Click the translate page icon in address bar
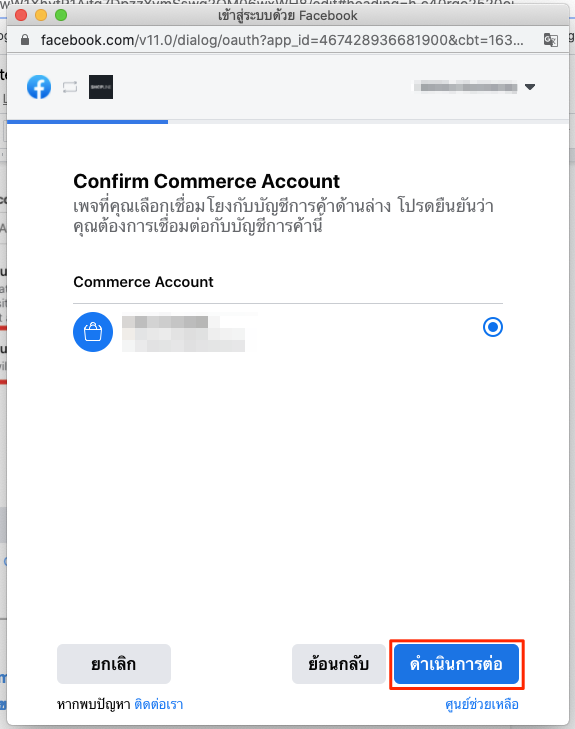This screenshot has width=575, height=729. (551, 40)
